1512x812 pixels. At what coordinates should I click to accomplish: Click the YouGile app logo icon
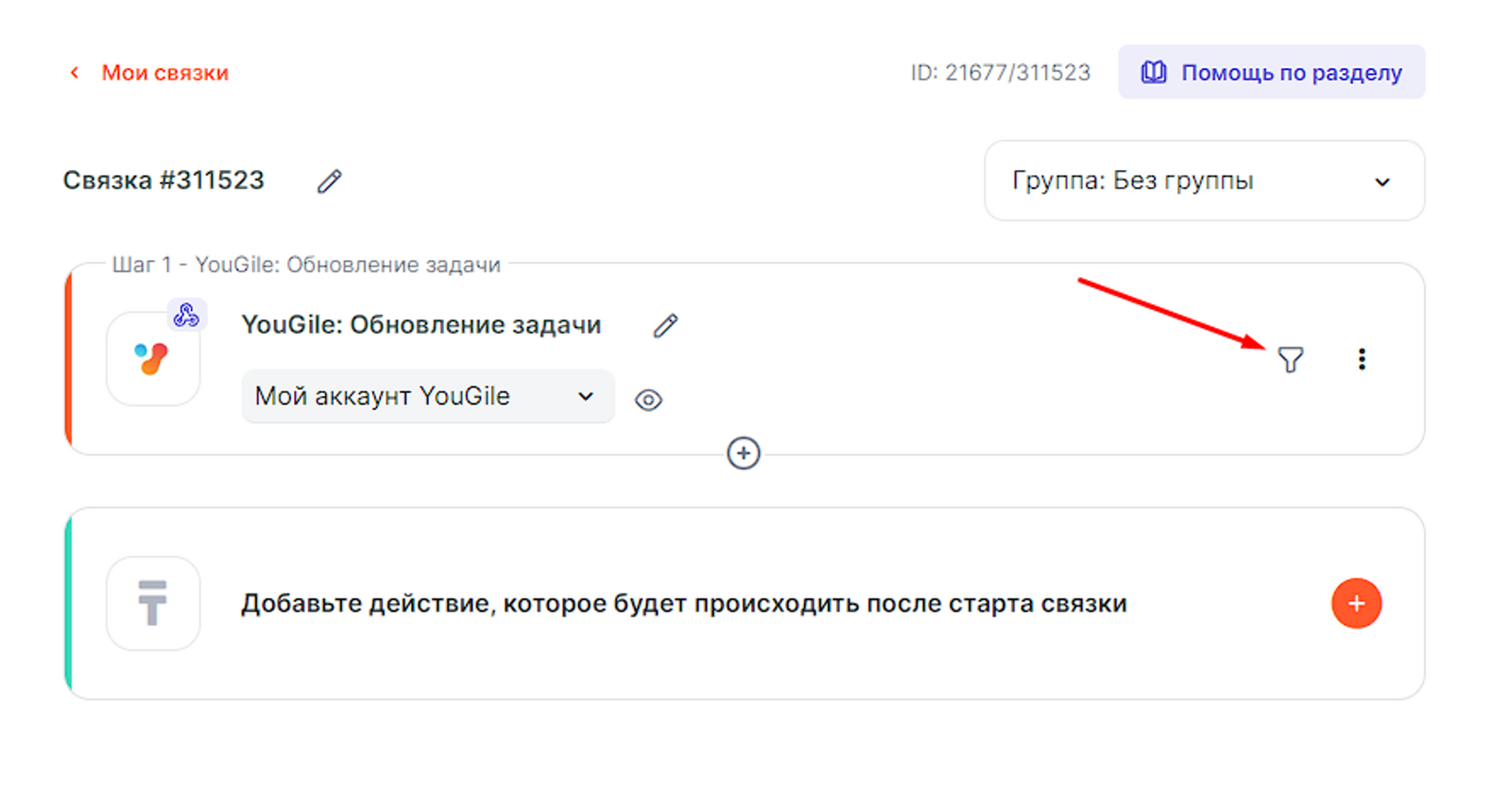coord(152,359)
